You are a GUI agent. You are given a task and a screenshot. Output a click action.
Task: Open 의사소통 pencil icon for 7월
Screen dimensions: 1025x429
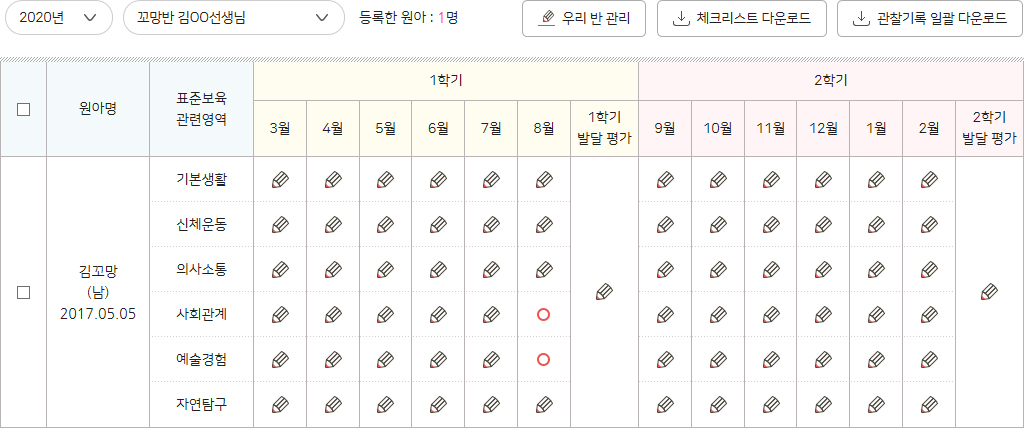[x=491, y=269]
